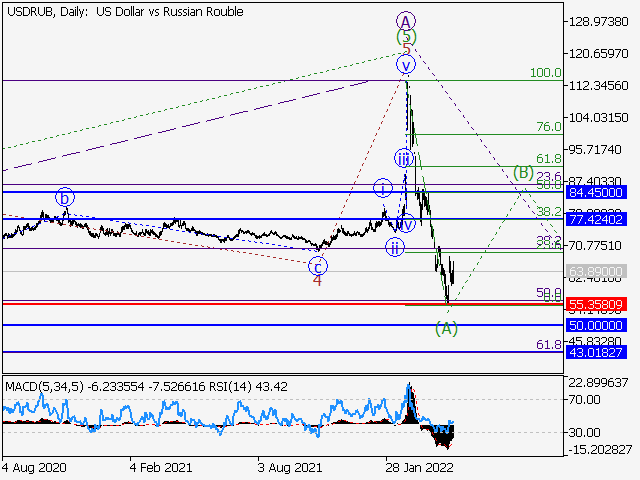
Task: Click the blue 43.01827 price level tag
Action: 596,352
